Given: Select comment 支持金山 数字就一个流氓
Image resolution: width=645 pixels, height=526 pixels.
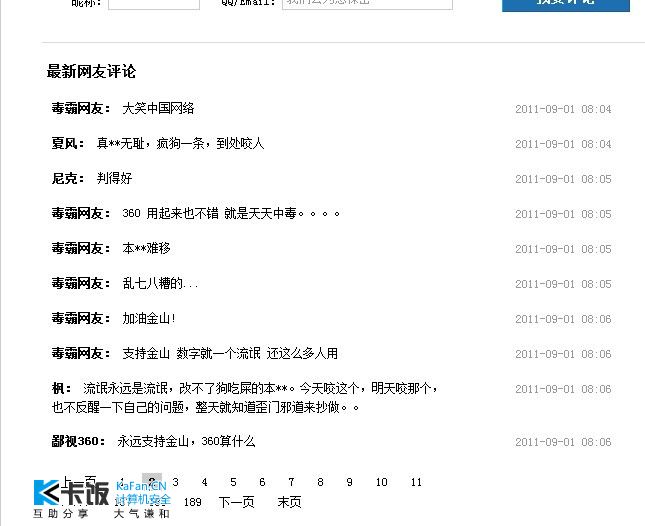Looking at the screenshot, I should [230, 353].
